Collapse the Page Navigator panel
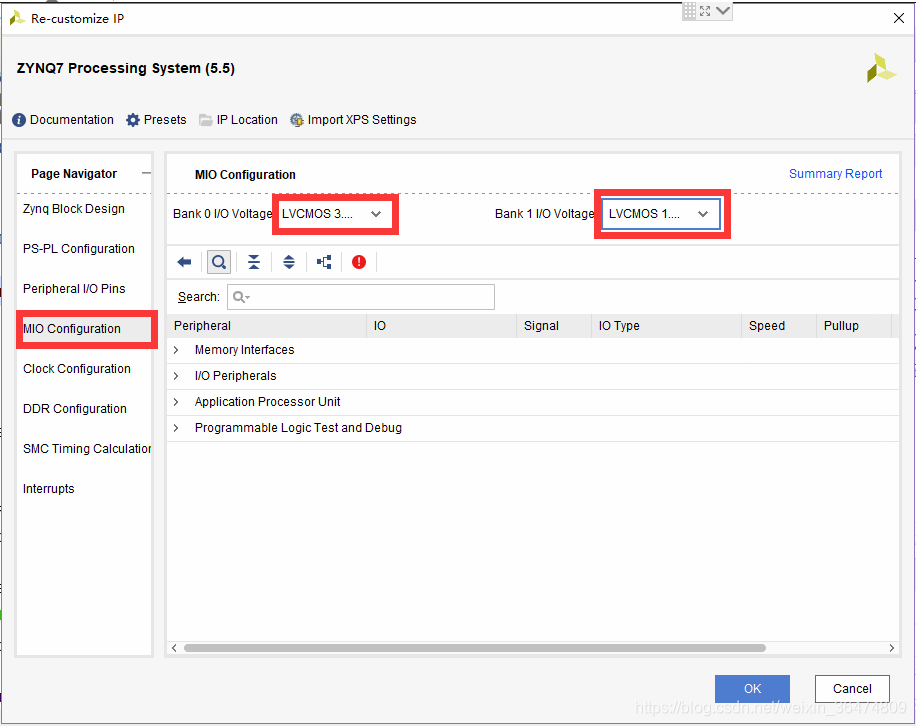Viewport: 916px width, 726px height. (x=146, y=173)
